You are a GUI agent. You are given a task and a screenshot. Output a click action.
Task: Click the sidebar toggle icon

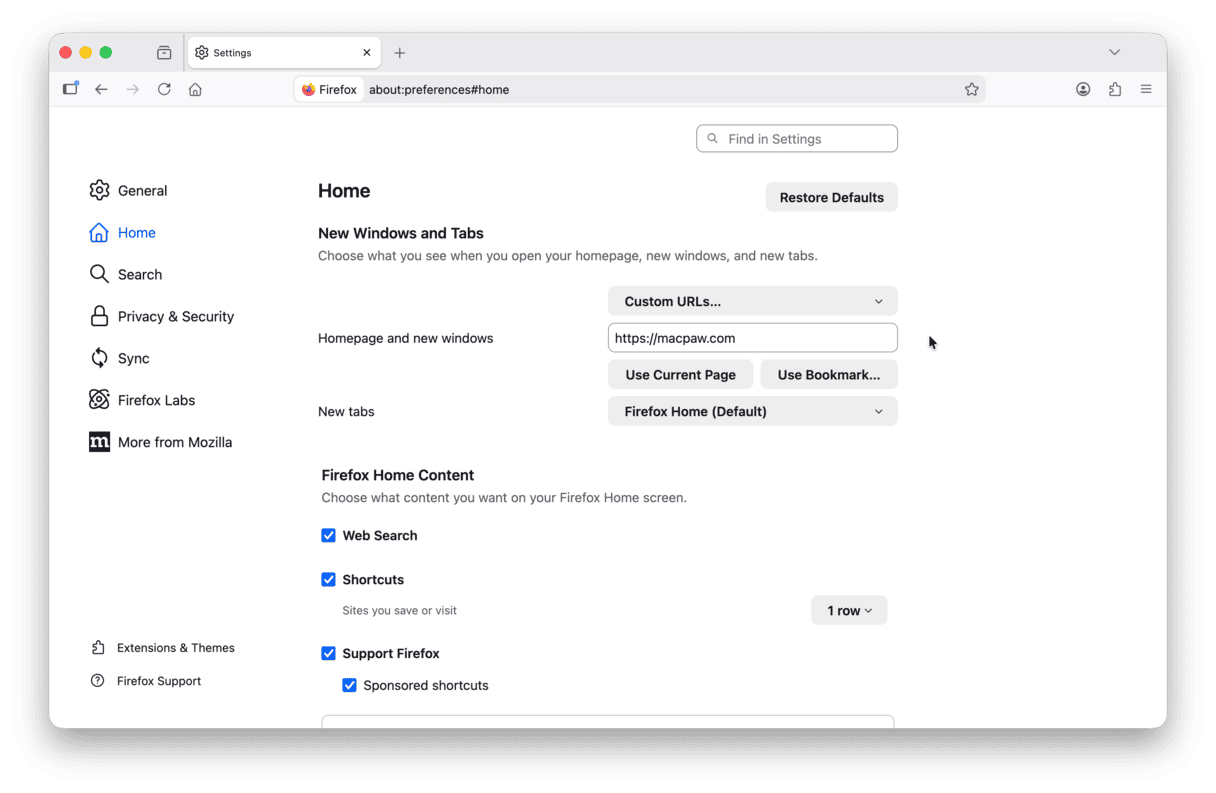click(x=70, y=89)
